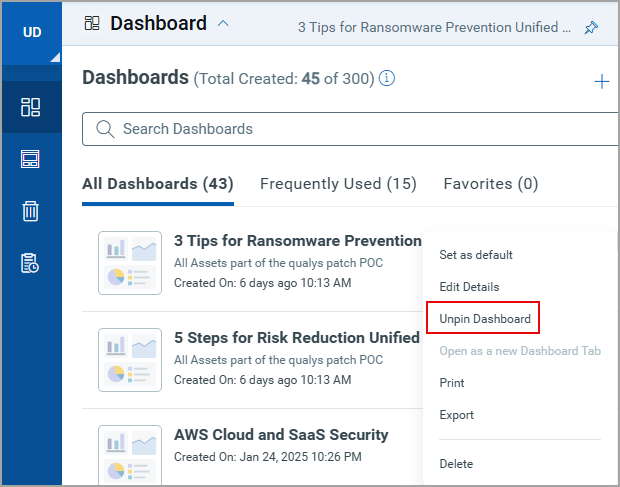Switch to the Frequently Used tab
Image resolution: width=620 pixels, height=487 pixels.
point(338,184)
